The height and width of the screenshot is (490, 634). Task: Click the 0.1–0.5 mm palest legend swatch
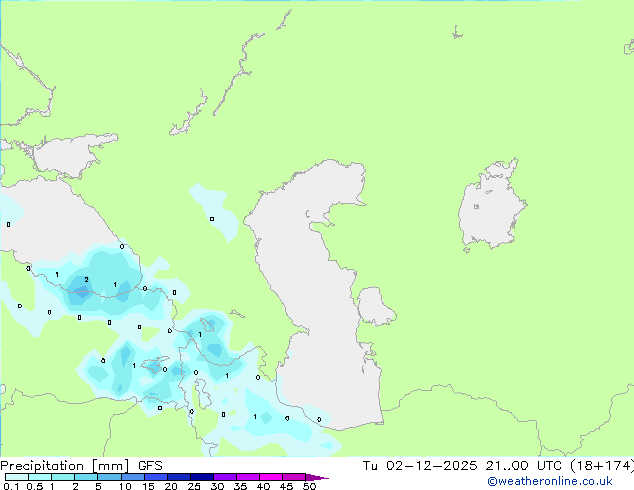(17, 477)
